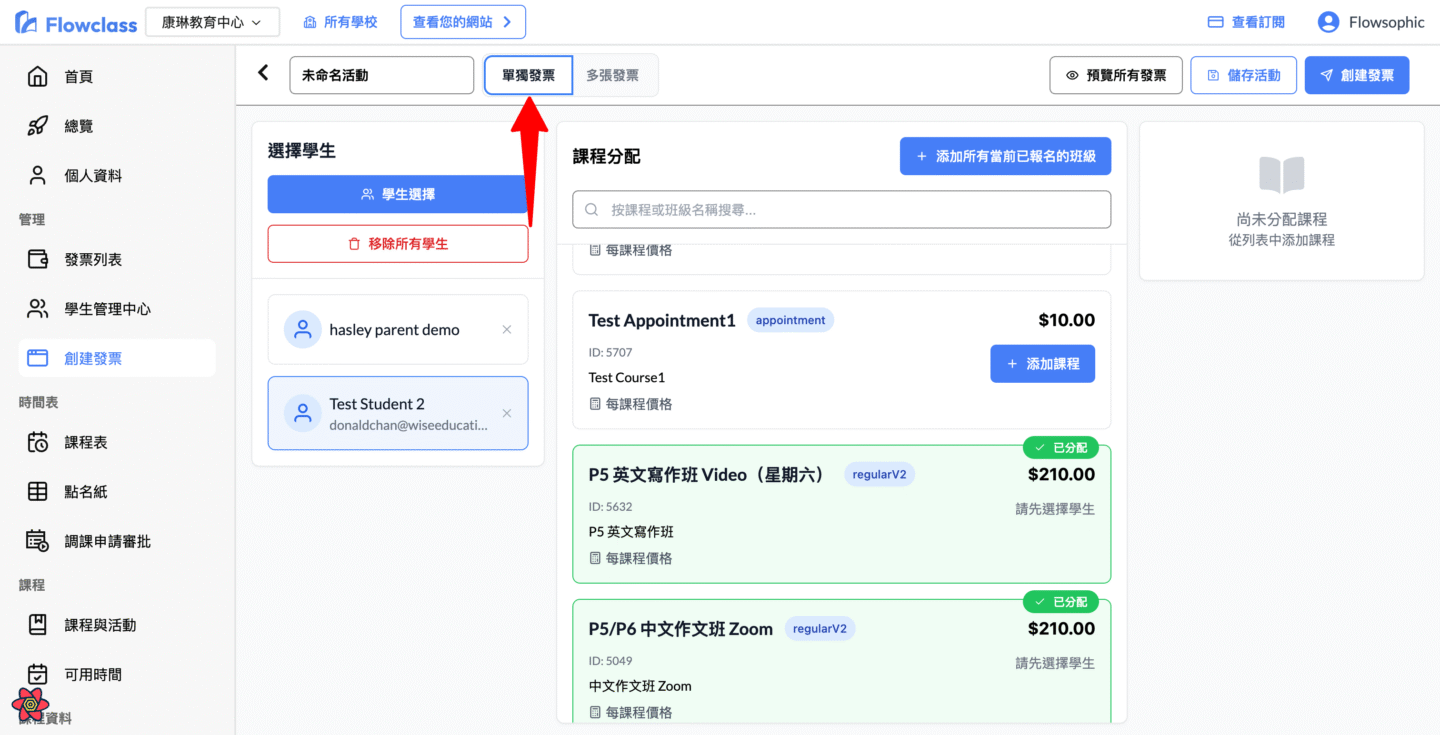The width and height of the screenshot is (1440, 735).
Task: Click the red 移除所有學生 button
Action: point(397,244)
